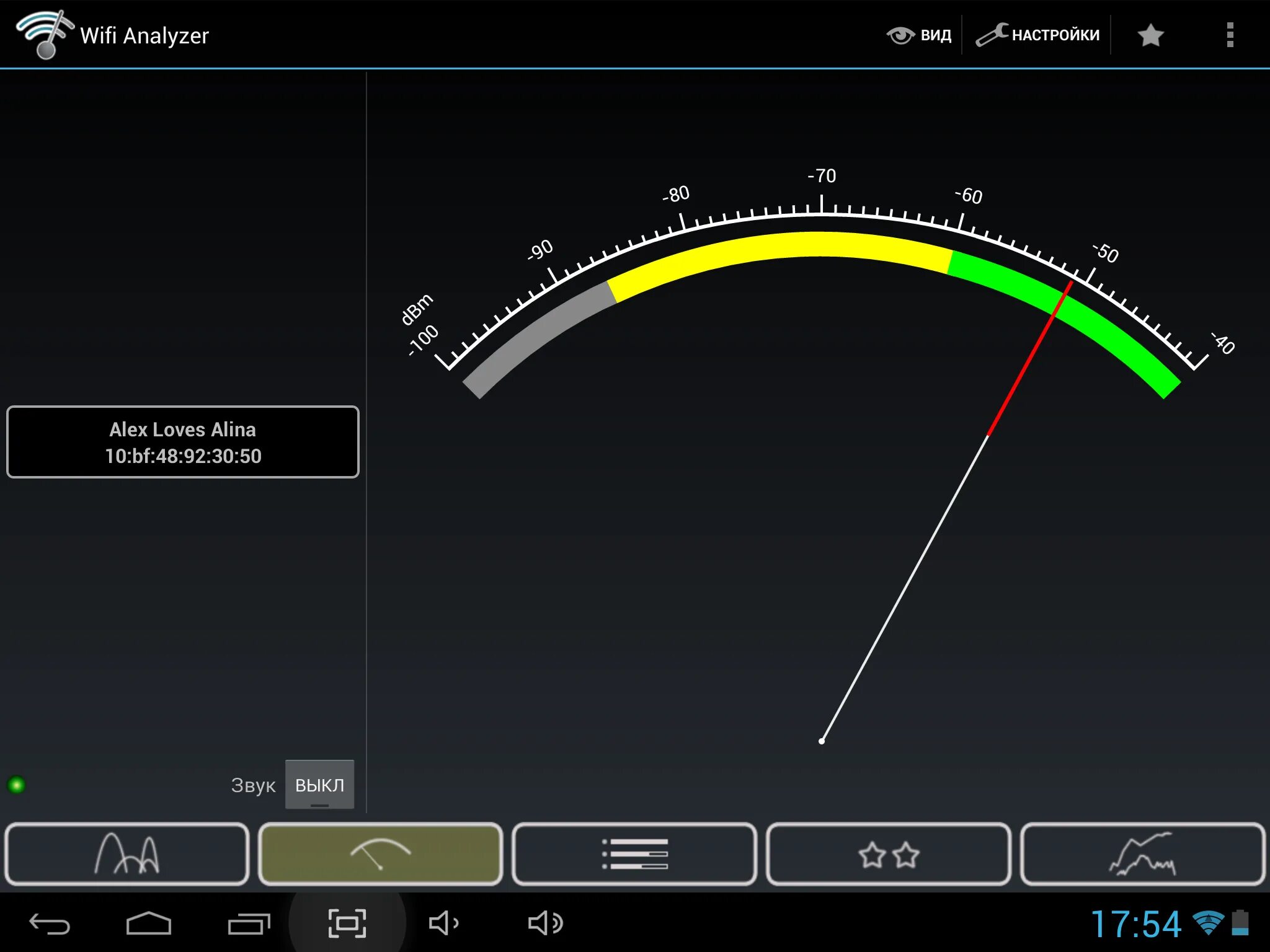The image size is (1270, 952).
Task: Open НАСТРОЙКИ settings
Action: pyautogui.click(x=1037, y=35)
